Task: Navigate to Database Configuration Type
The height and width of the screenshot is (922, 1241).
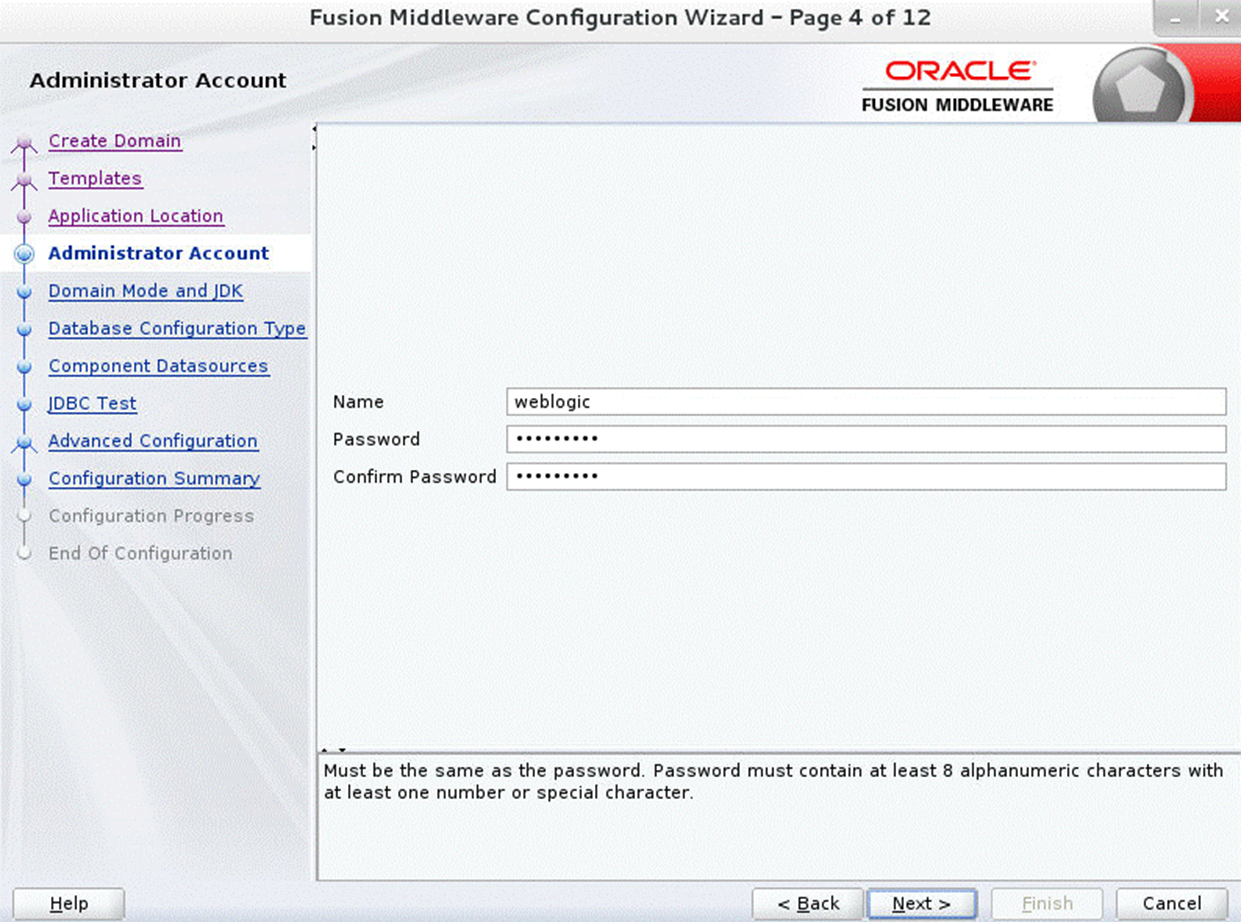Action: coord(177,328)
